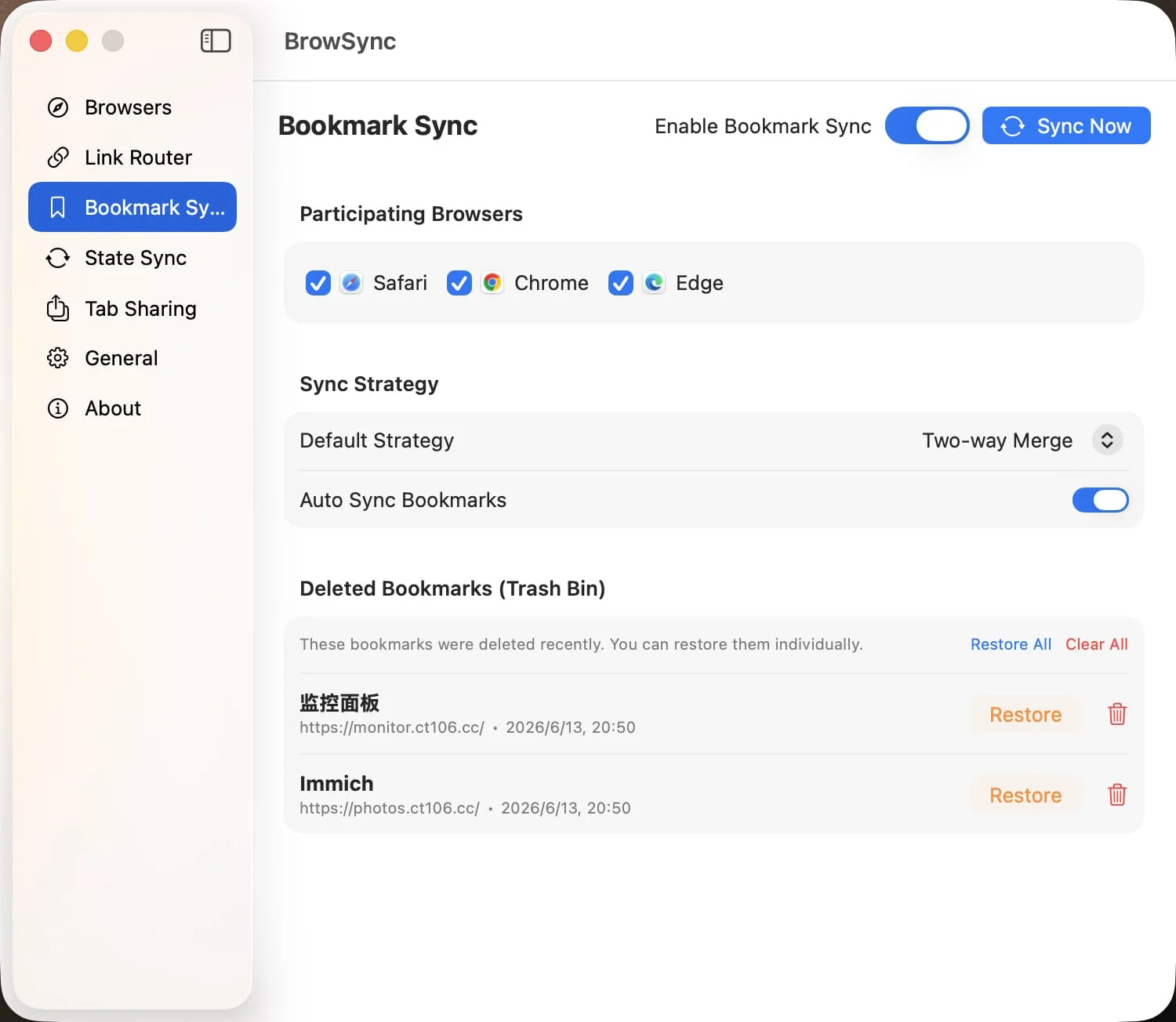Open General settings section

click(x=132, y=358)
